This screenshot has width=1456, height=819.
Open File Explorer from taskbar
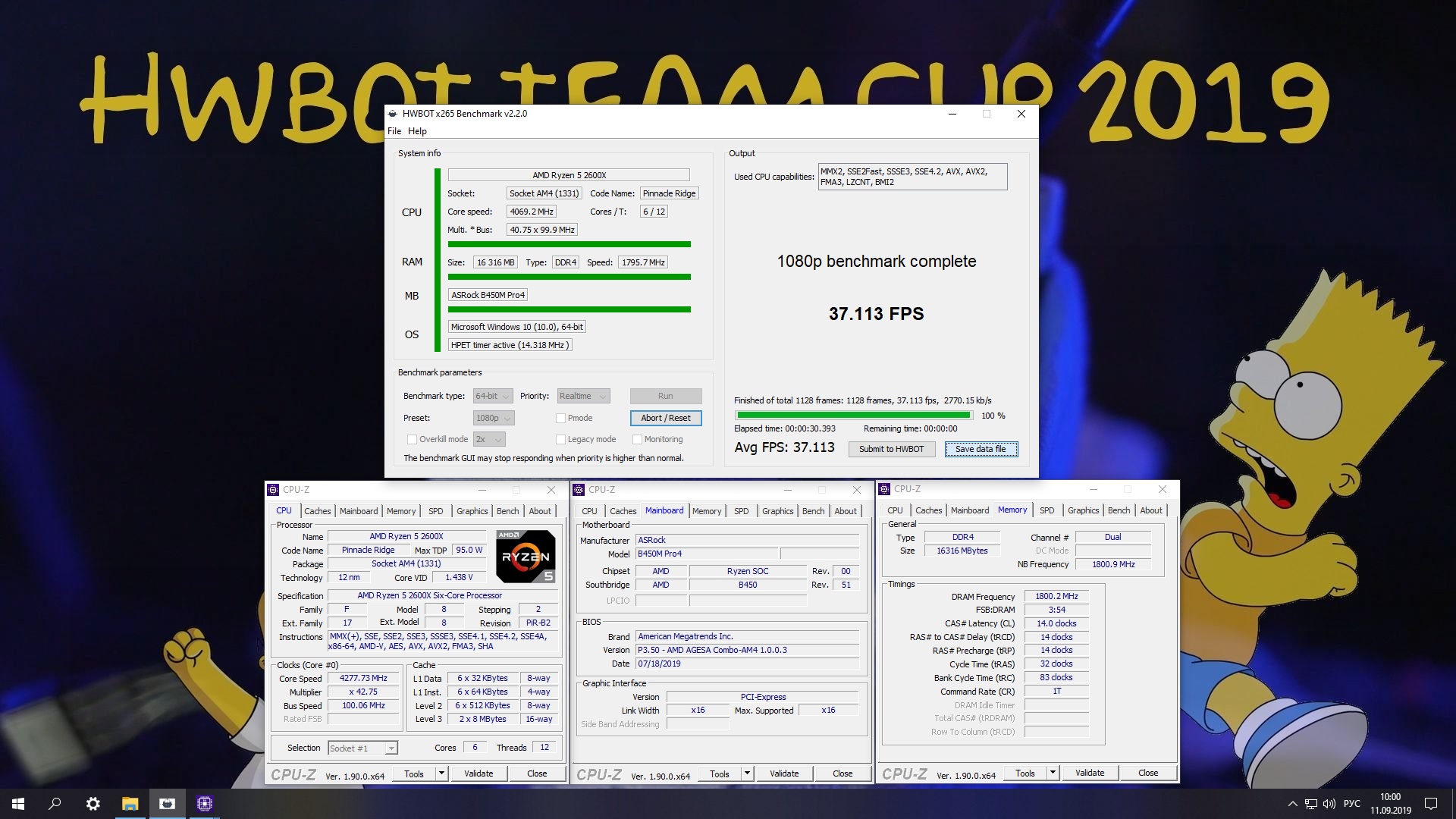pos(130,804)
